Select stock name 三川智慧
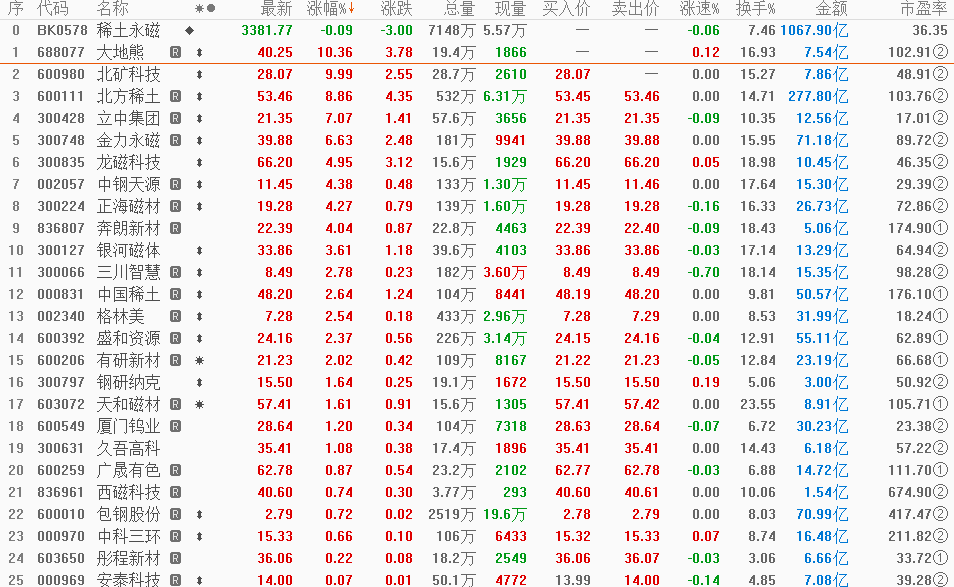954x587 pixels. click(128, 273)
